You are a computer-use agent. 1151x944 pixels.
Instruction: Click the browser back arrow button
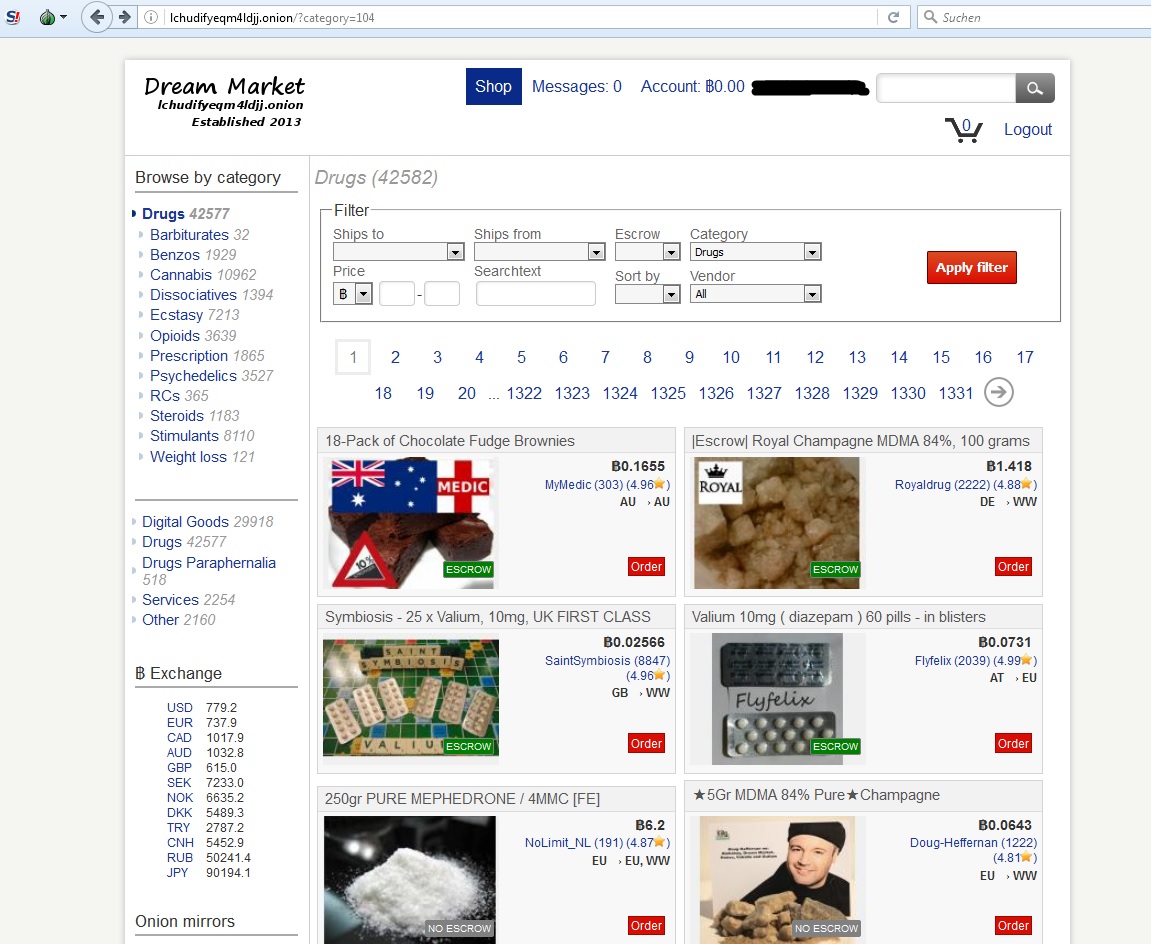pos(97,17)
